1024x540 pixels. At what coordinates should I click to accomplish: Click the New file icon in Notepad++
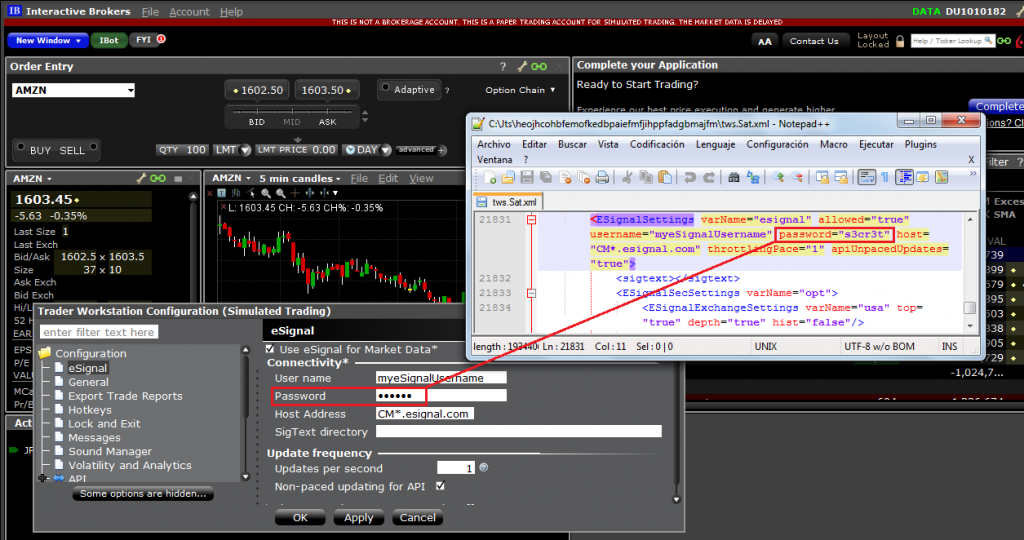click(x=490, y=177)
